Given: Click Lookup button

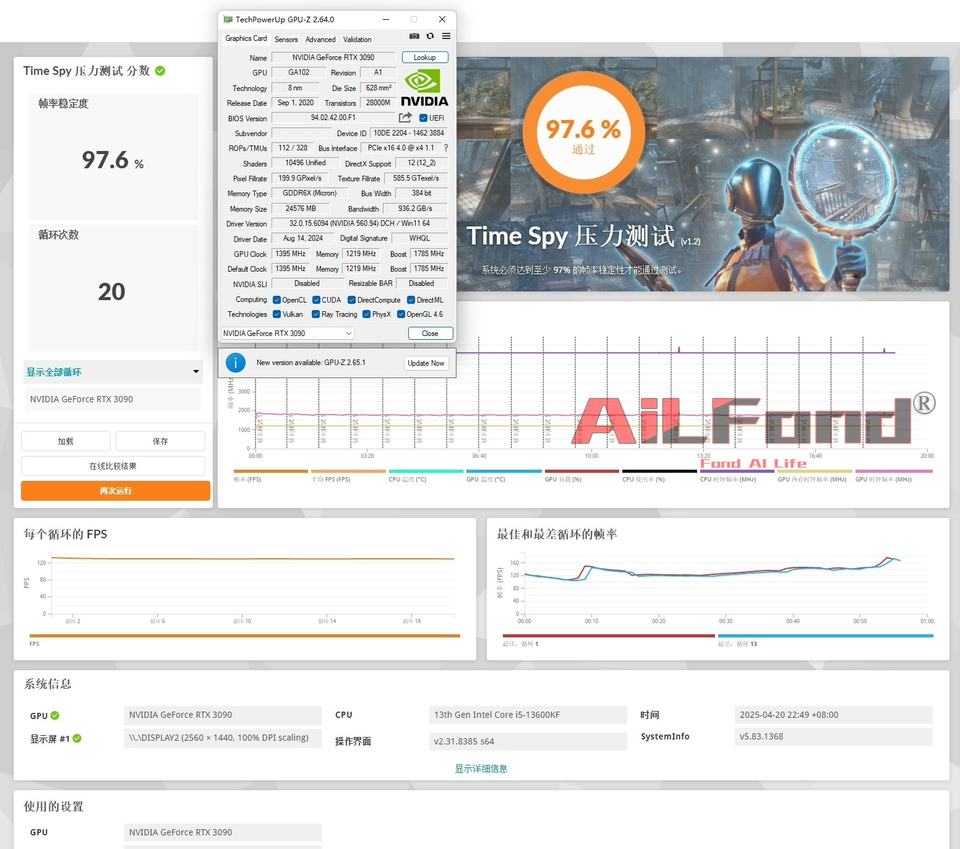Looking at the screenshot, I should tap(425, 57).
